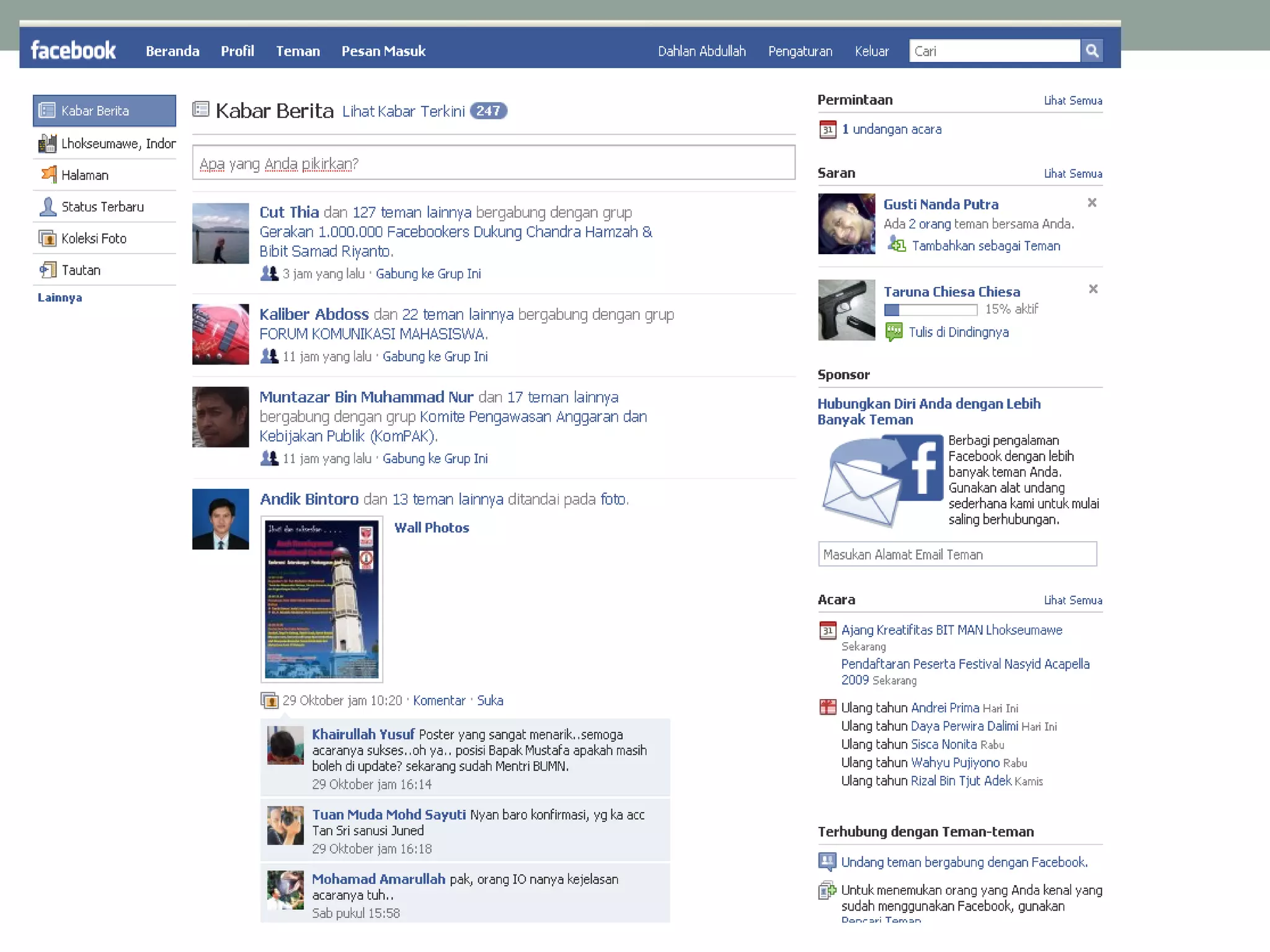Open Koleksi Foto in sidebar
Viewport: 1270px width, 952px height.
94,239
